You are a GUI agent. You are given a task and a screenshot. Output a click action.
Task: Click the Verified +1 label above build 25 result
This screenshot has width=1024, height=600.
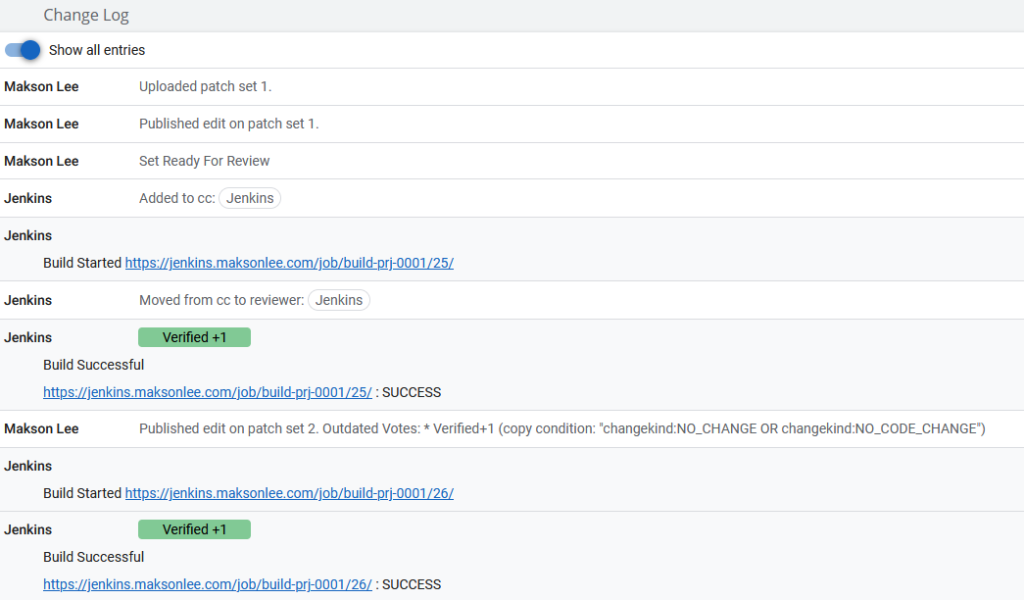195,338
